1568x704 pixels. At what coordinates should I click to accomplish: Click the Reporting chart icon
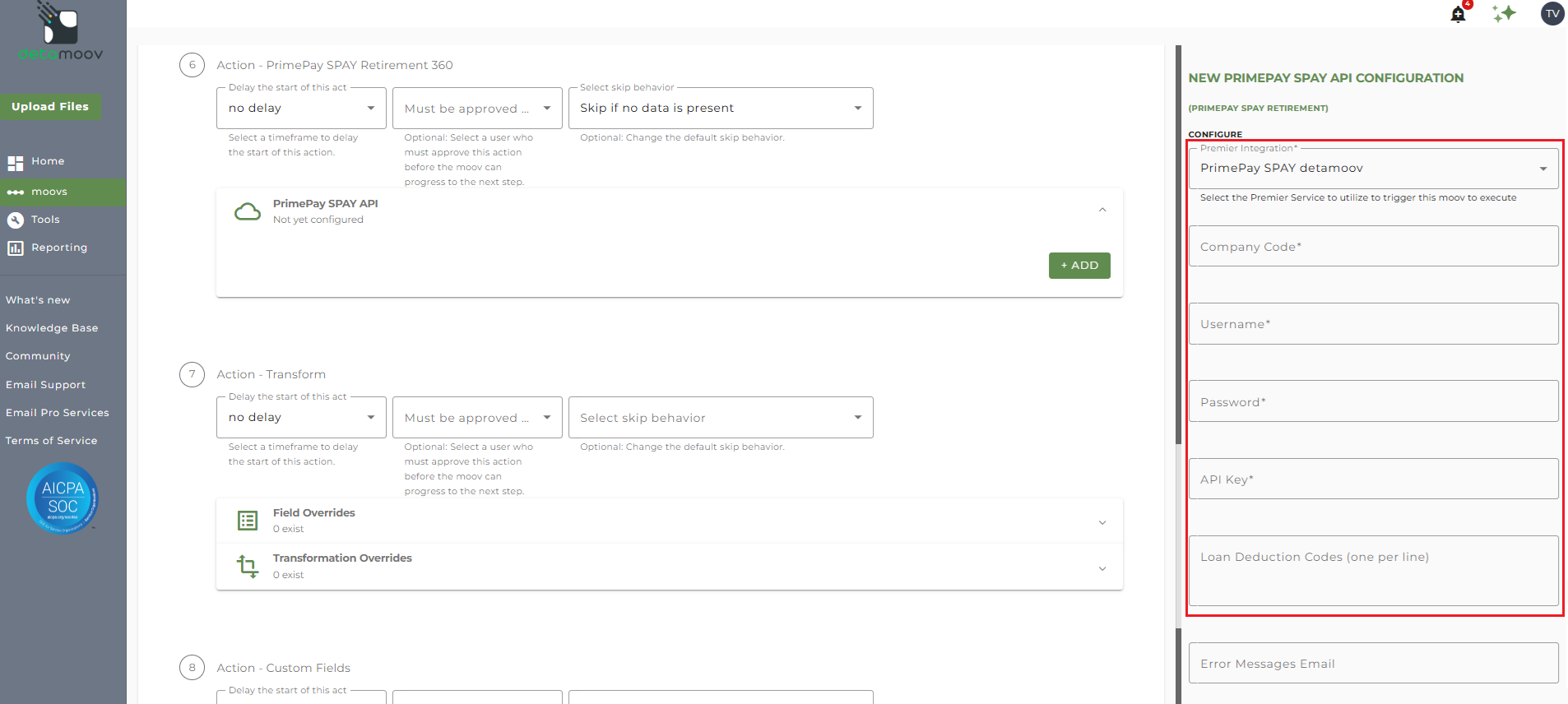pos(15,248)
